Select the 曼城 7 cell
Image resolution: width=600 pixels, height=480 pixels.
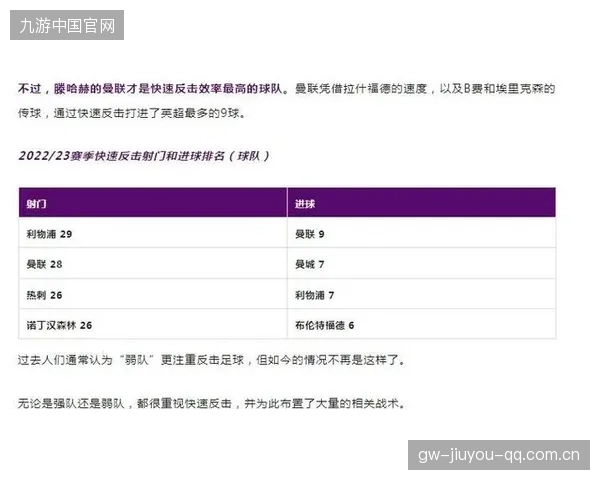(x=421, y=263)
